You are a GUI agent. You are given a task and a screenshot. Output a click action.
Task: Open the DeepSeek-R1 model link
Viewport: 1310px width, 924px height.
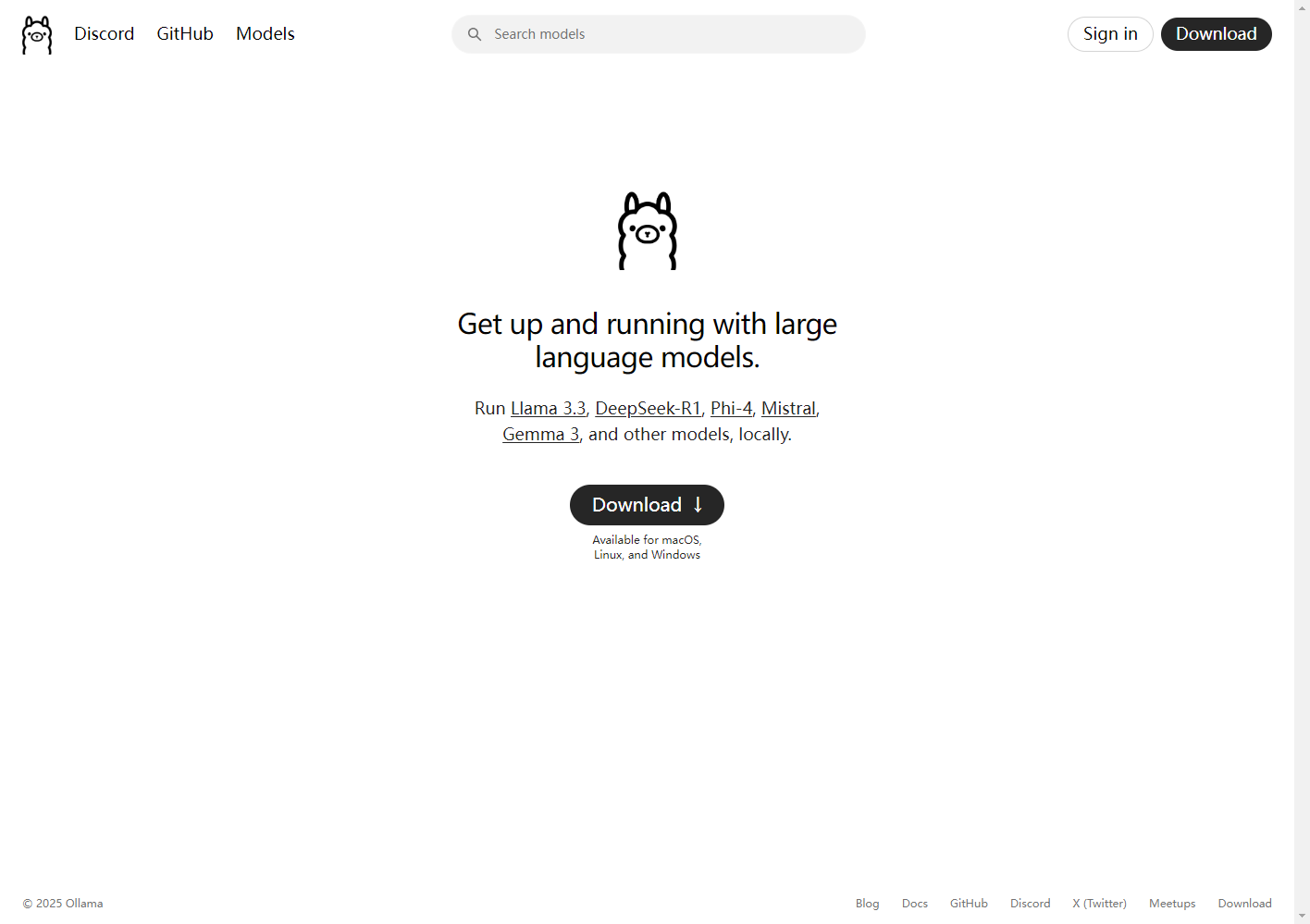[649, 409]
